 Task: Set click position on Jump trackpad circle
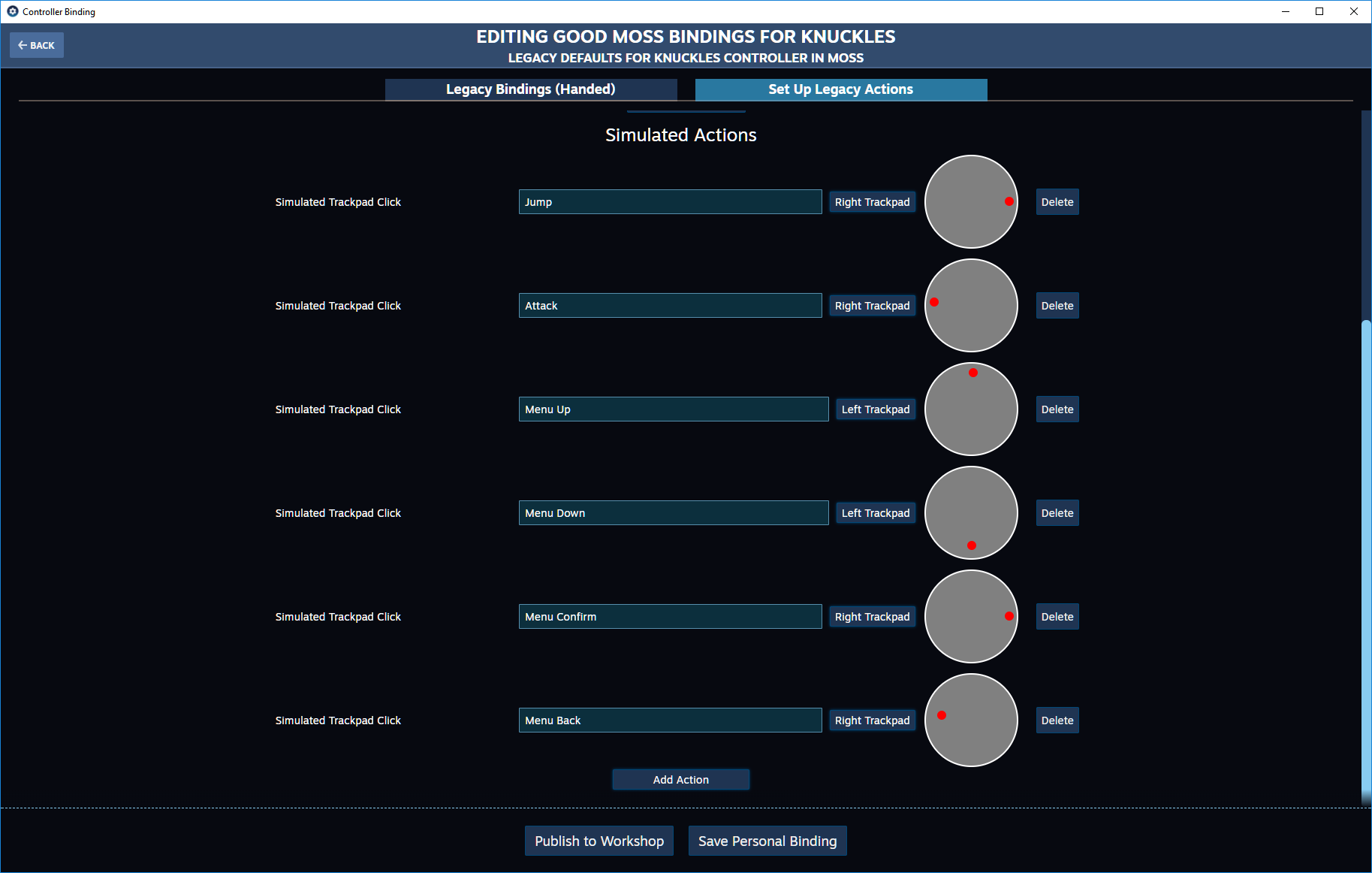click(971, 201)
